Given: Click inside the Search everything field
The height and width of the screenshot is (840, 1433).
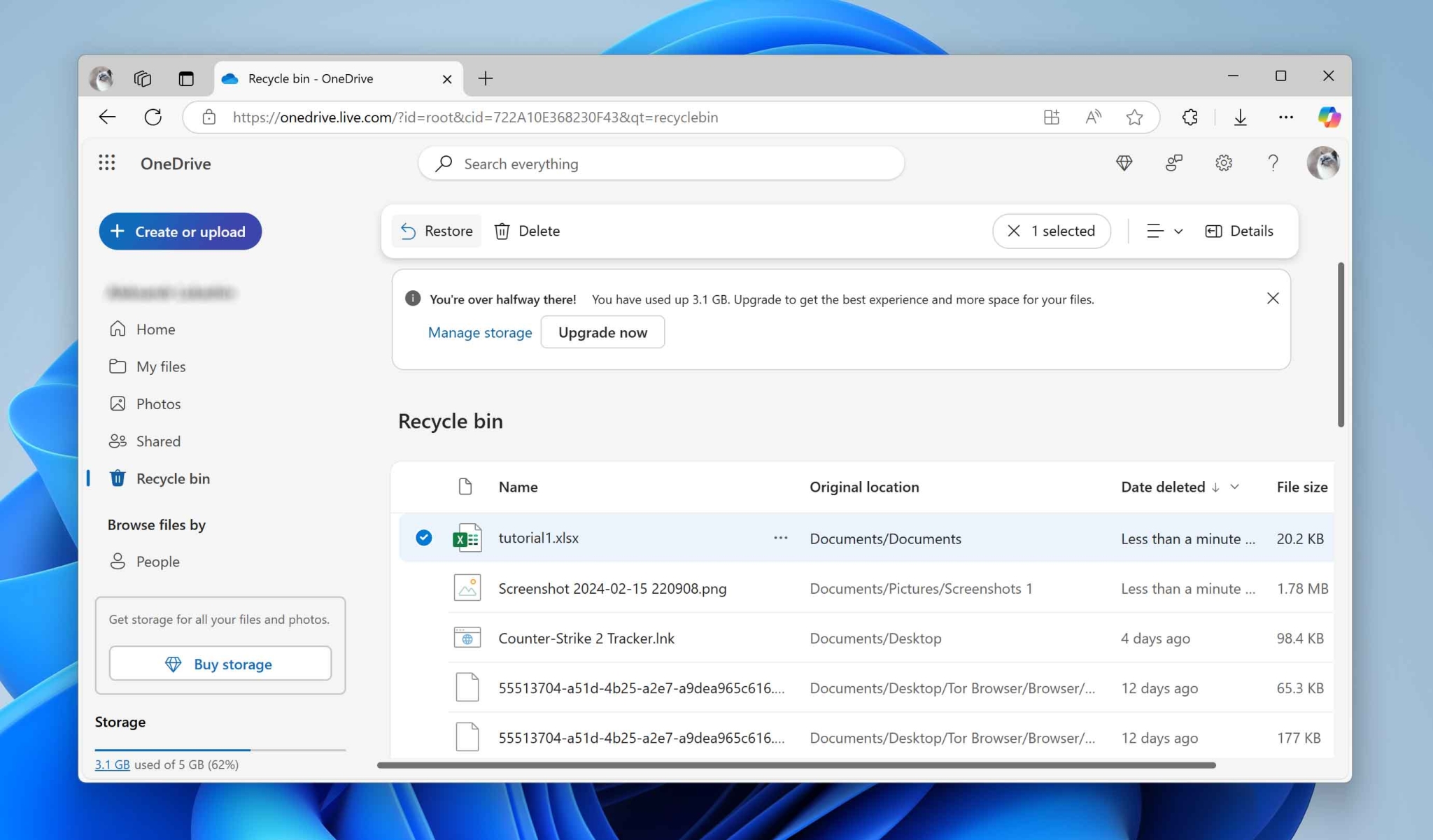Looking at the screenshot, I should pos(658,163).
